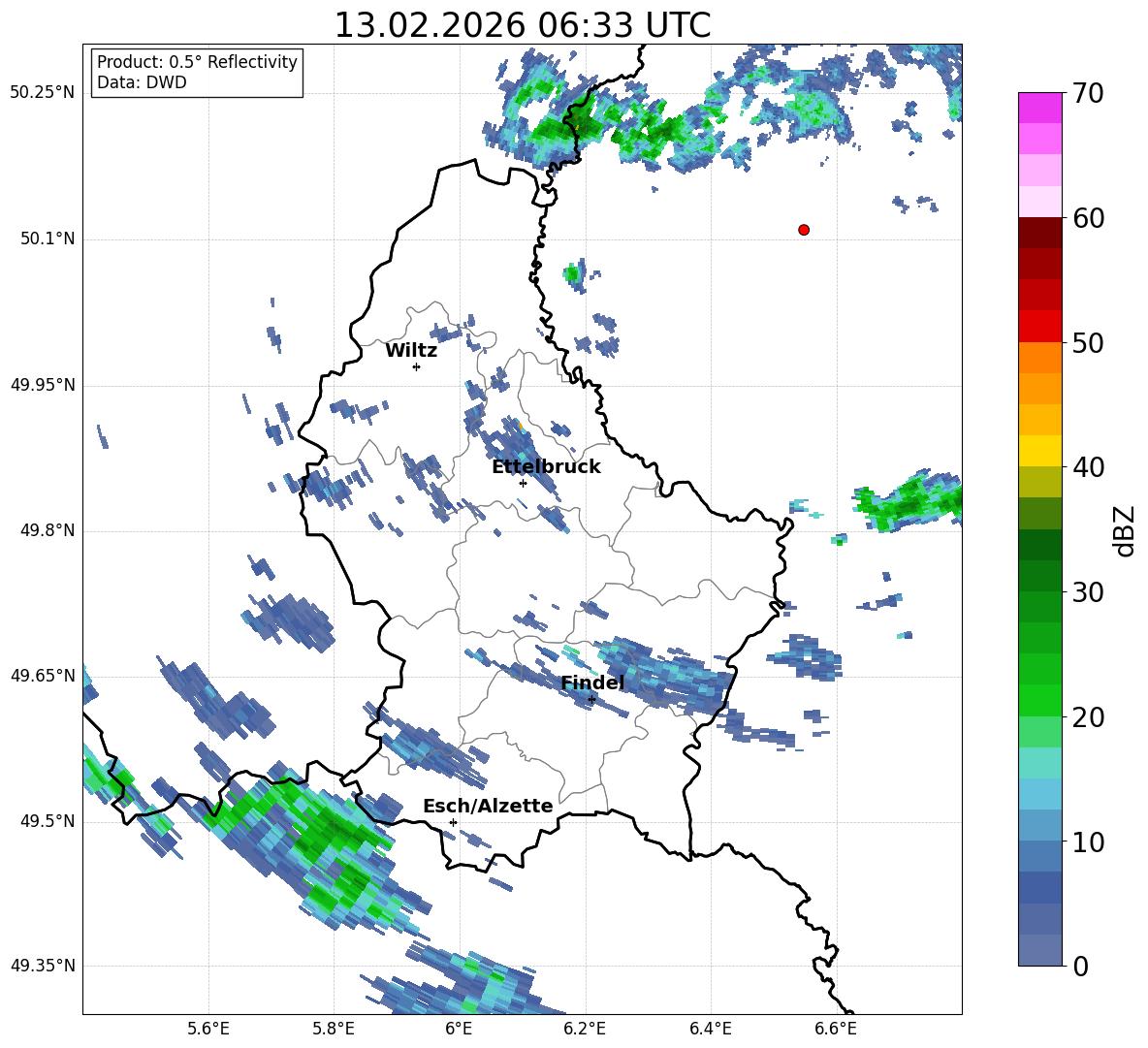Click the Findel station label
1148x1048 pixels.
[592, 683]
